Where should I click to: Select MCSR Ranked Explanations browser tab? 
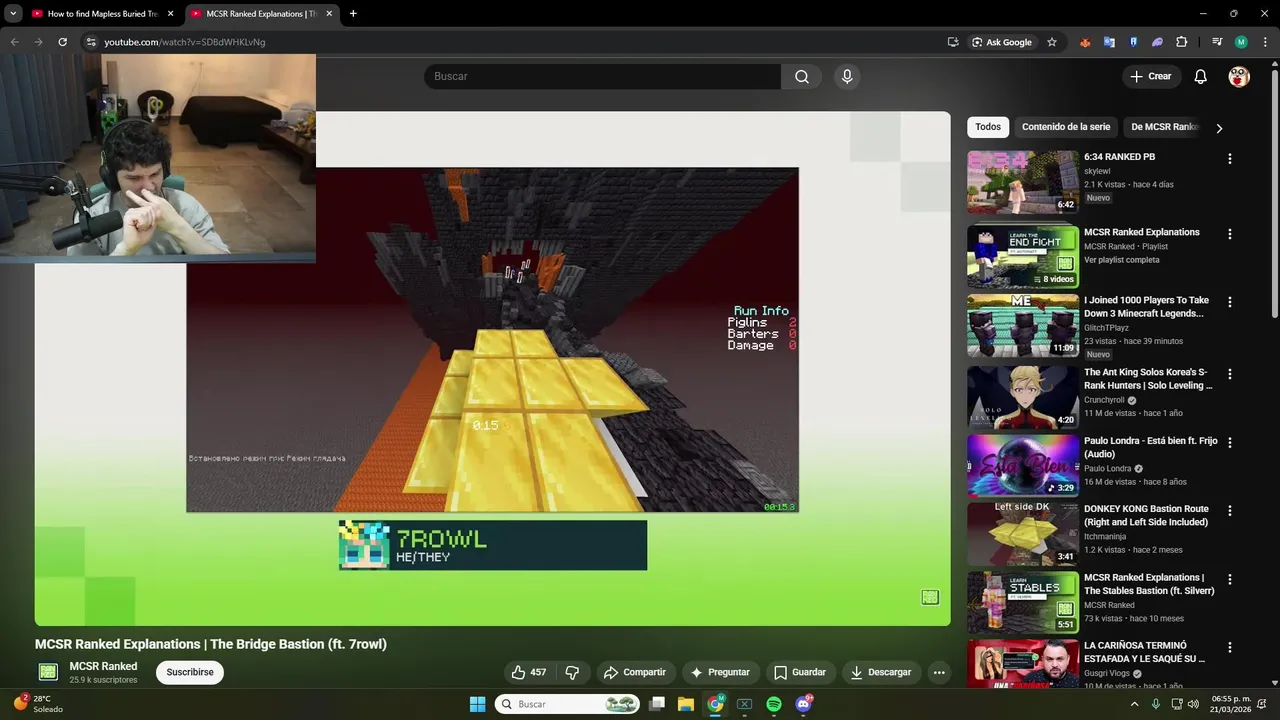click(x=260, y=14)
